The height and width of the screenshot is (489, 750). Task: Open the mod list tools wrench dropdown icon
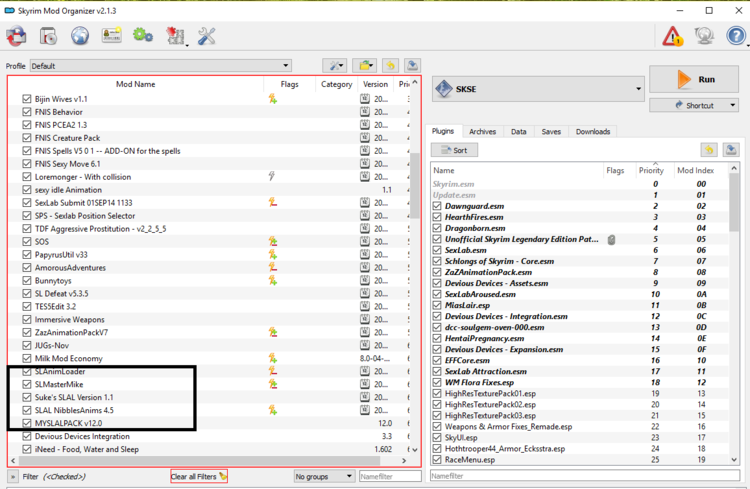[335, 66]
